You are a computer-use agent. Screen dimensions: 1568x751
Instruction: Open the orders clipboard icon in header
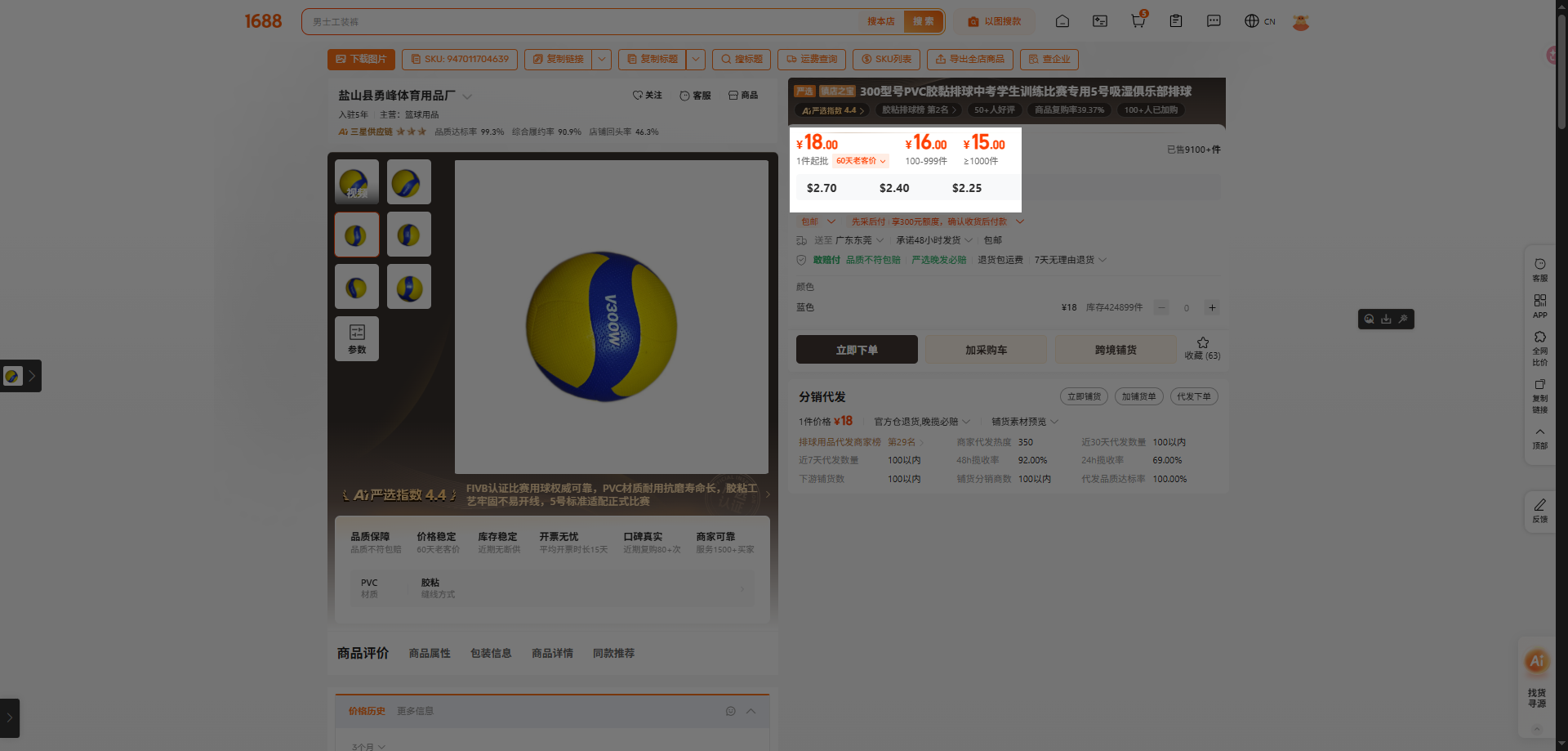point(1176,21)
